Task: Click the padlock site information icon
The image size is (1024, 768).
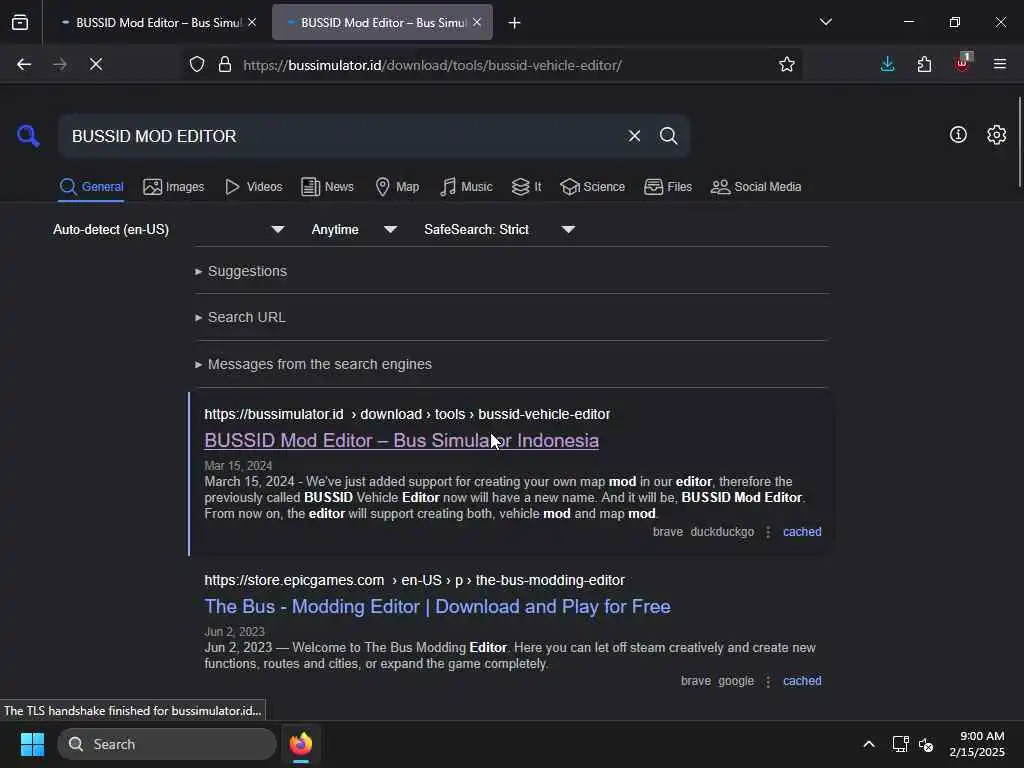Action: [225, 65]
